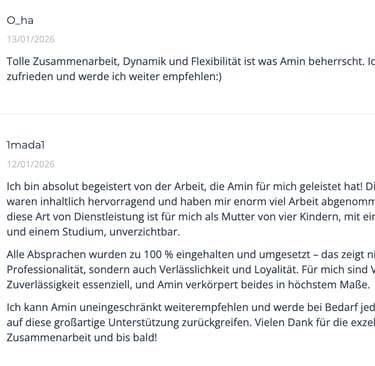375x366 pixels.
Task: Click the line starting 'Professionalität, sondern auch'
Action: pyautogui.click(x=191, y=269)
